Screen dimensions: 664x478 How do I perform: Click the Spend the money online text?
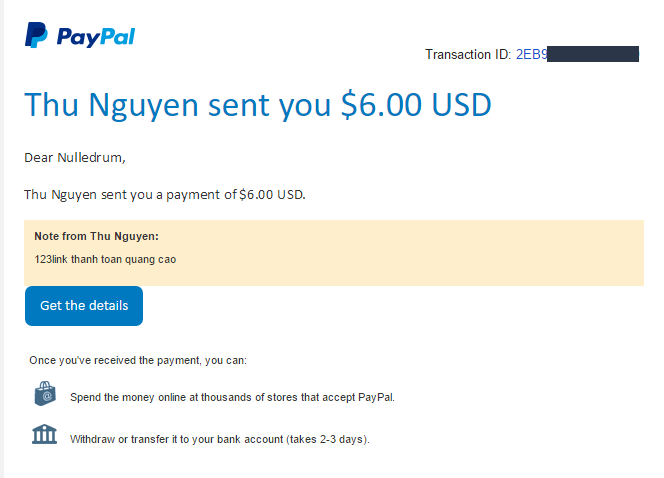(232, 397)
